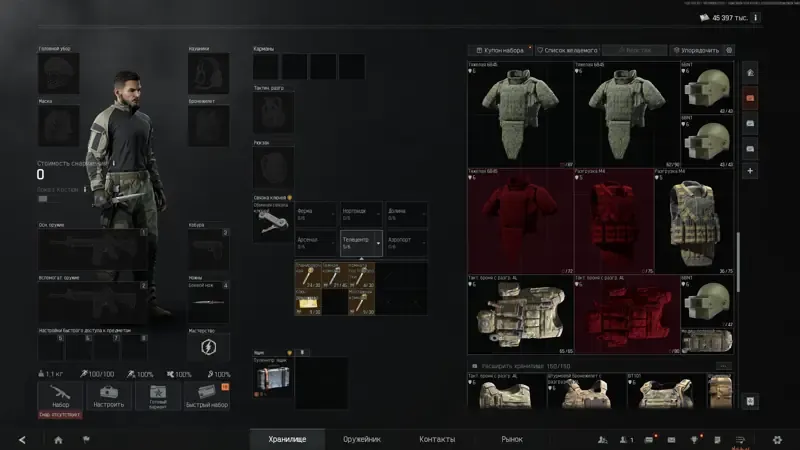
Task: Open the Мастерство lightning skill icon
Action: click(208, 347)
